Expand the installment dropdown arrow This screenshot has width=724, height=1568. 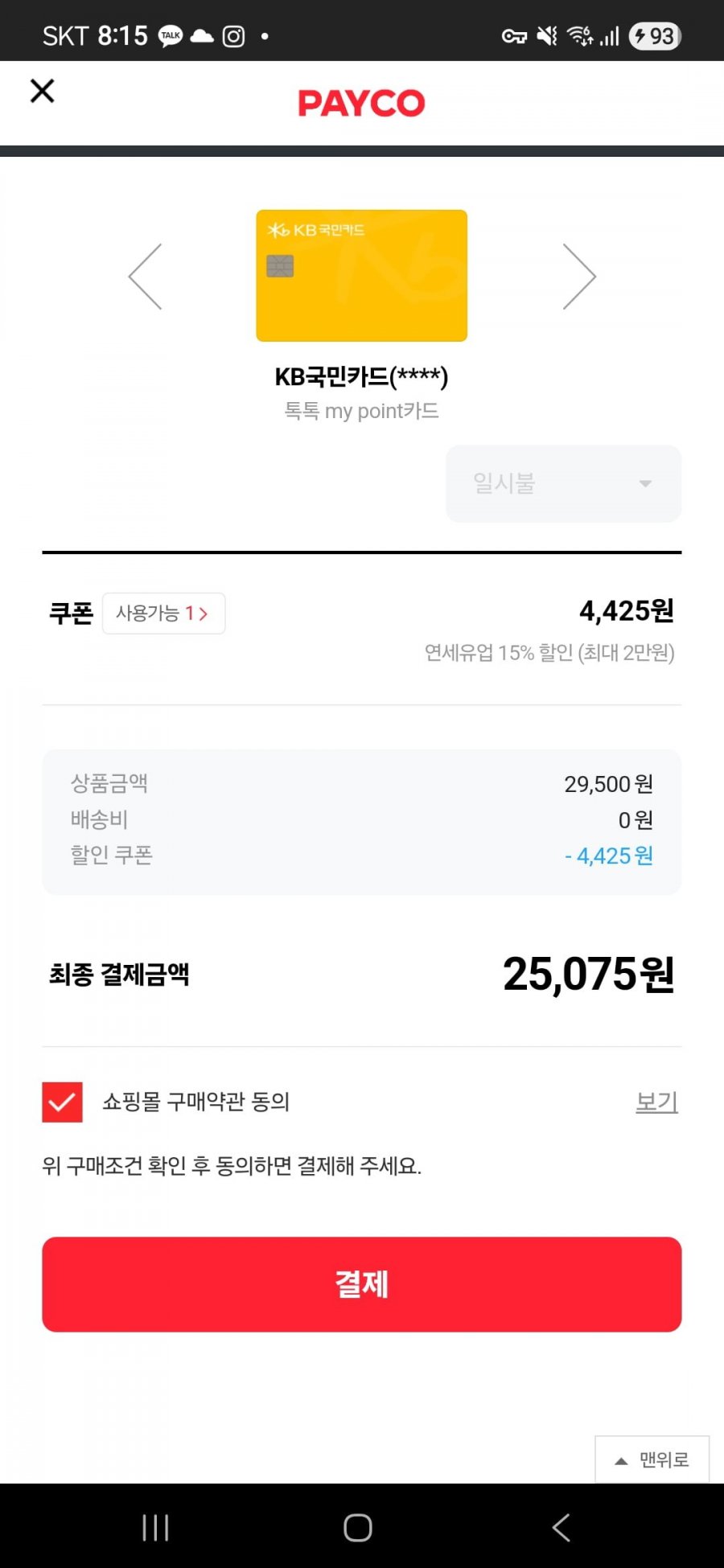(x=645, y=483)
